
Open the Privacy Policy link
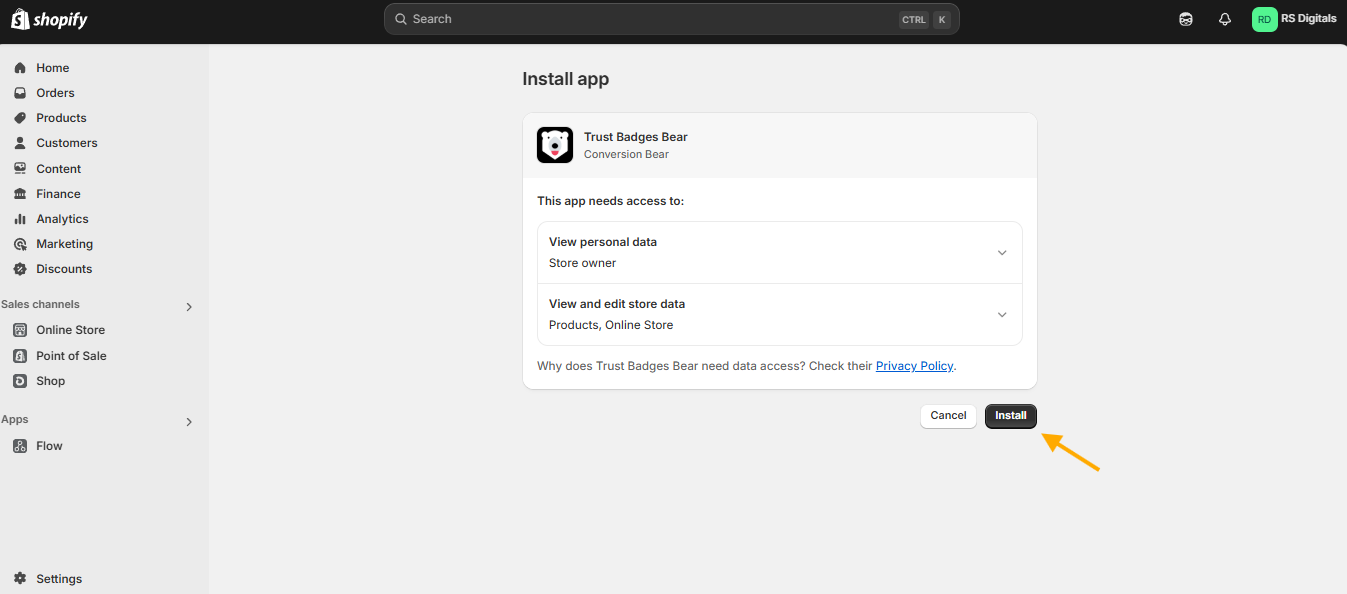914,366
